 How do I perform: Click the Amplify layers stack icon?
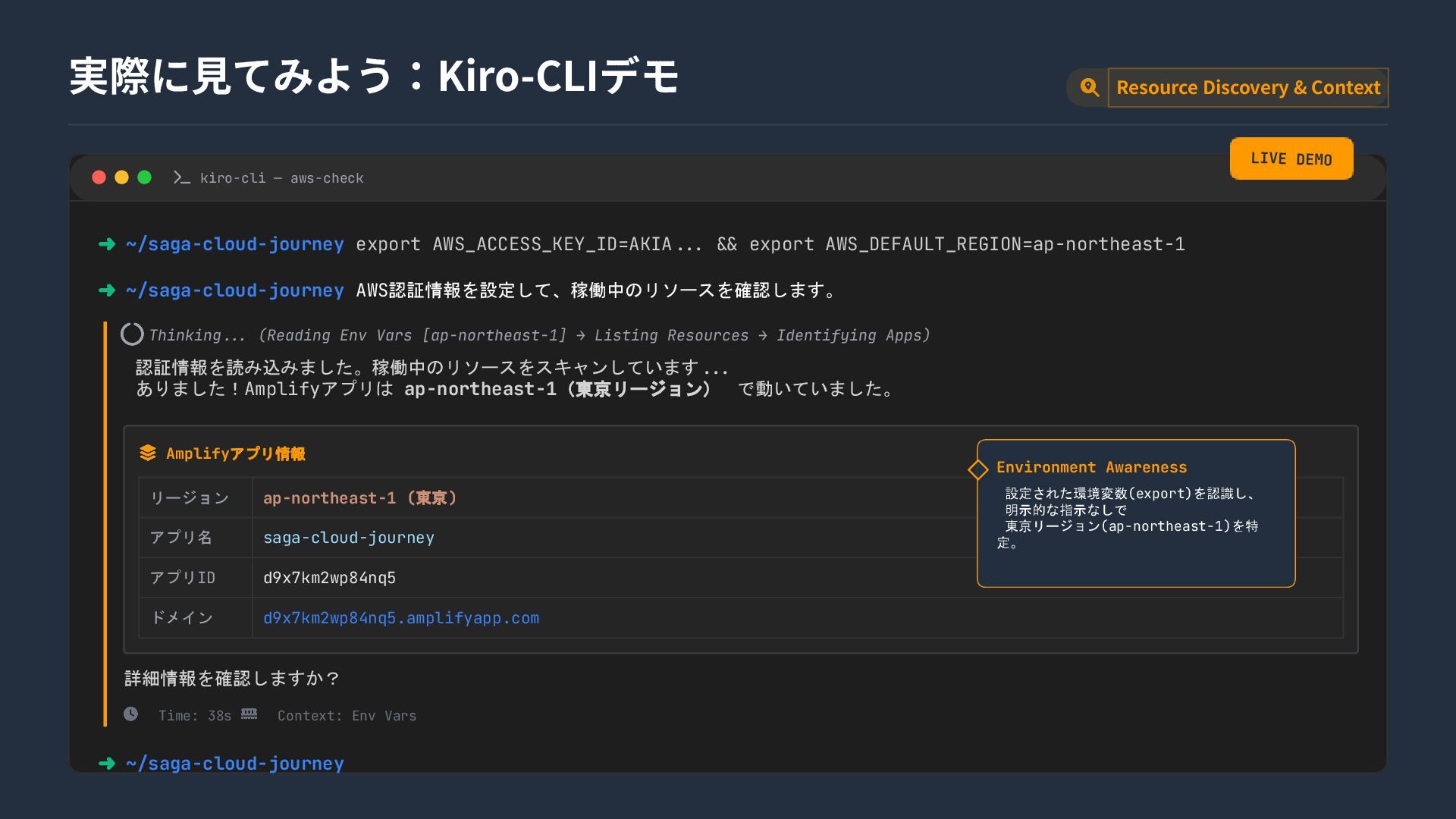pos(148,453)
